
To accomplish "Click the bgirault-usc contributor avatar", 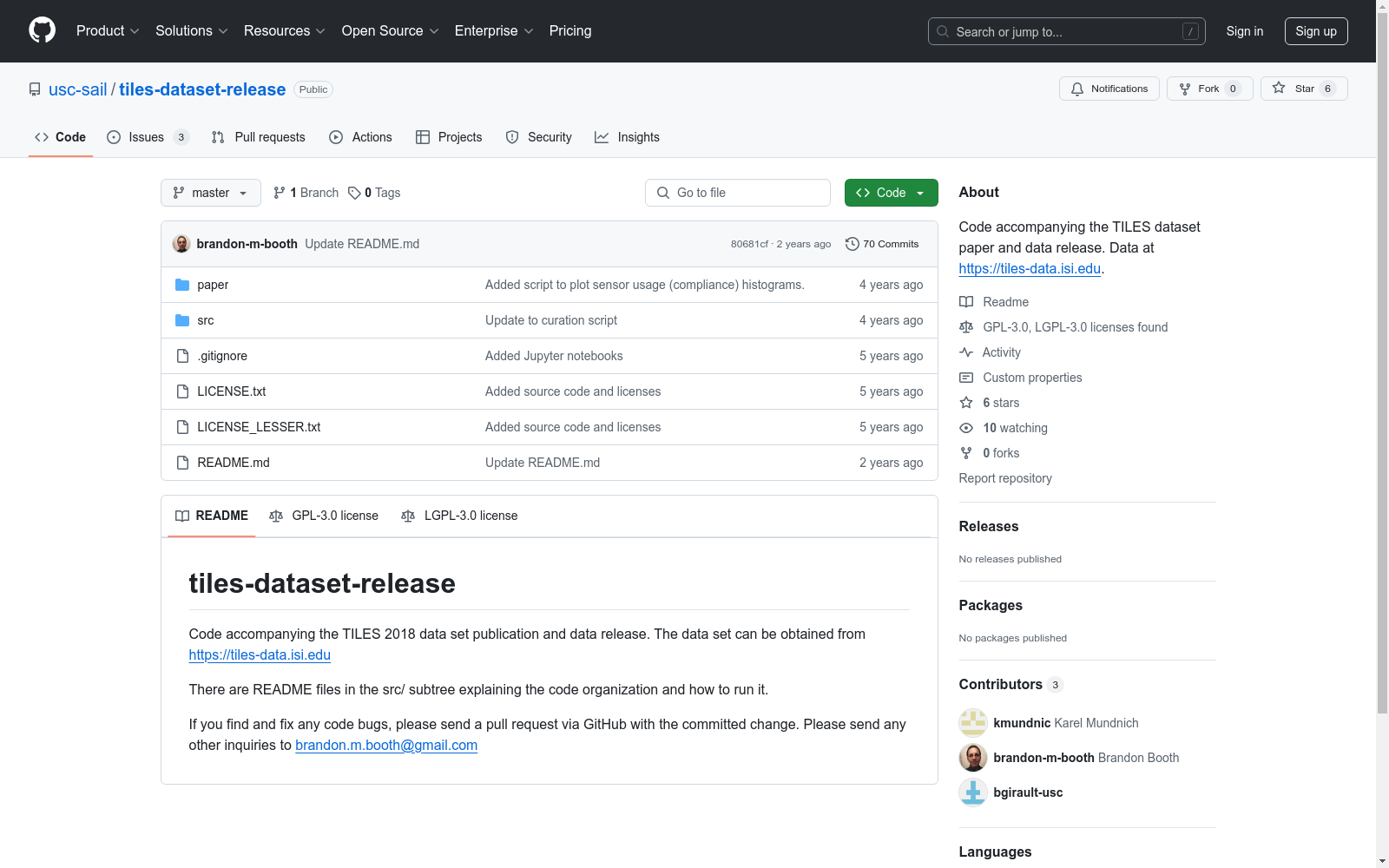I will click(973, 792).
